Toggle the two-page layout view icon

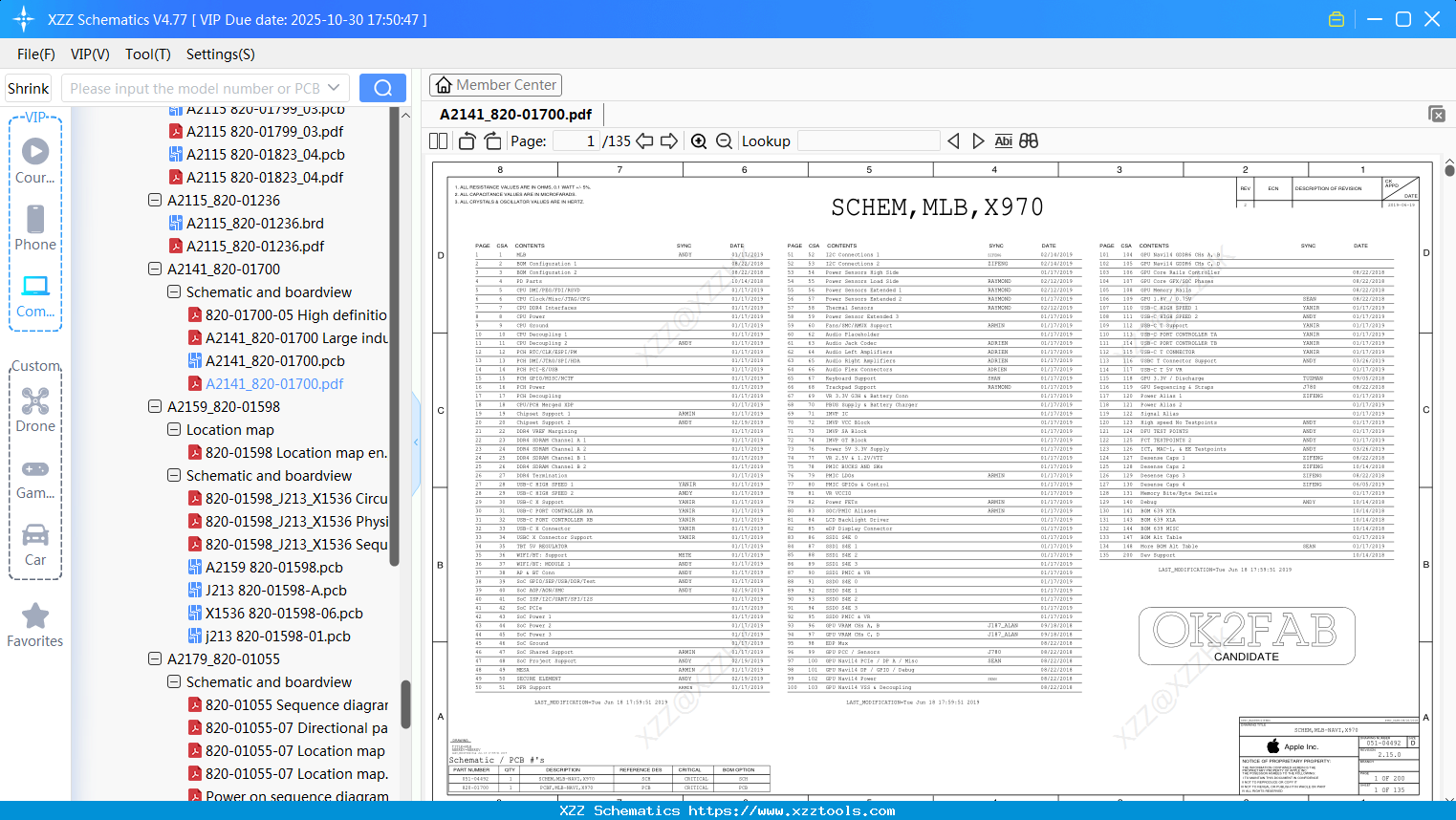click(x=439, y=141)
